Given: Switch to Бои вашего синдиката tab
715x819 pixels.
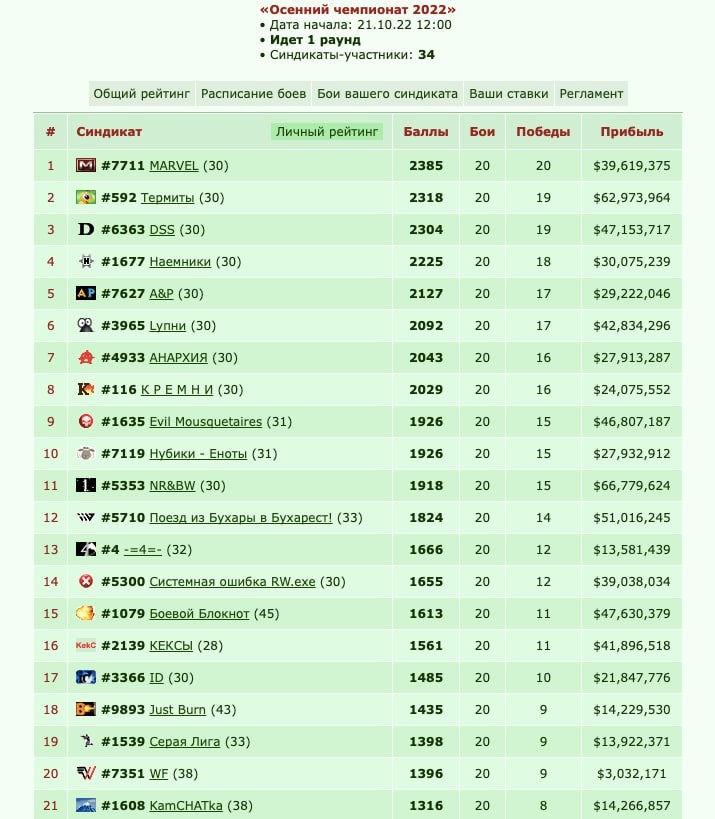Looking at the screenshot, I should tap(388, 93).
